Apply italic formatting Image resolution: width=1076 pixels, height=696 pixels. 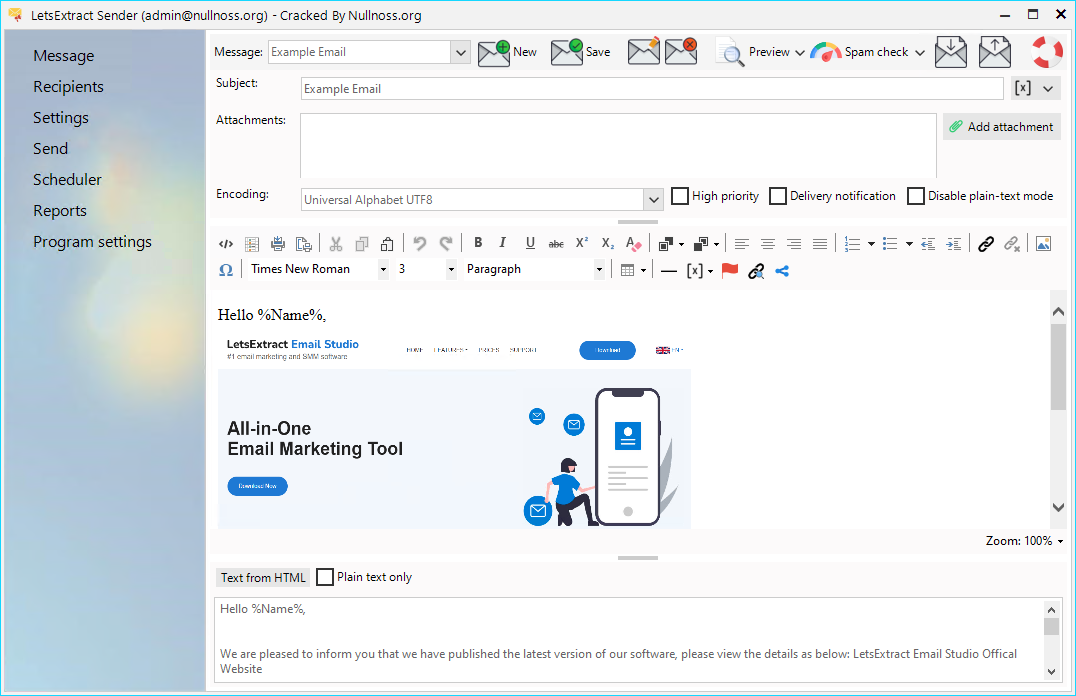[503, 242]
